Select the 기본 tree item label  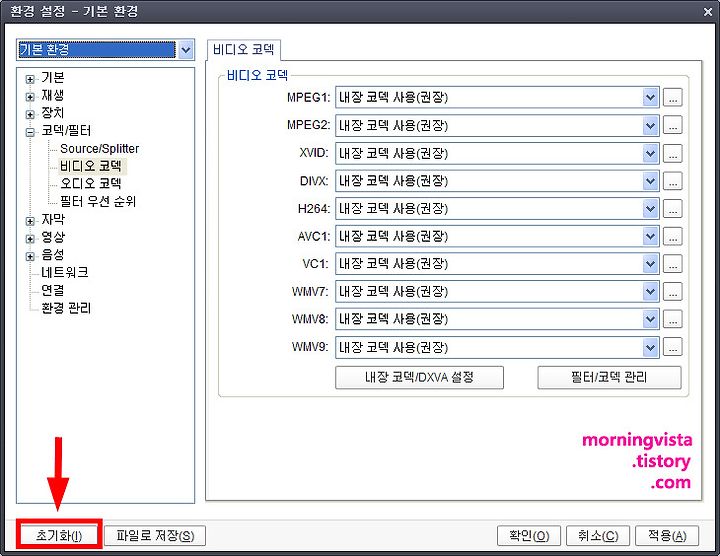(53, 78)
